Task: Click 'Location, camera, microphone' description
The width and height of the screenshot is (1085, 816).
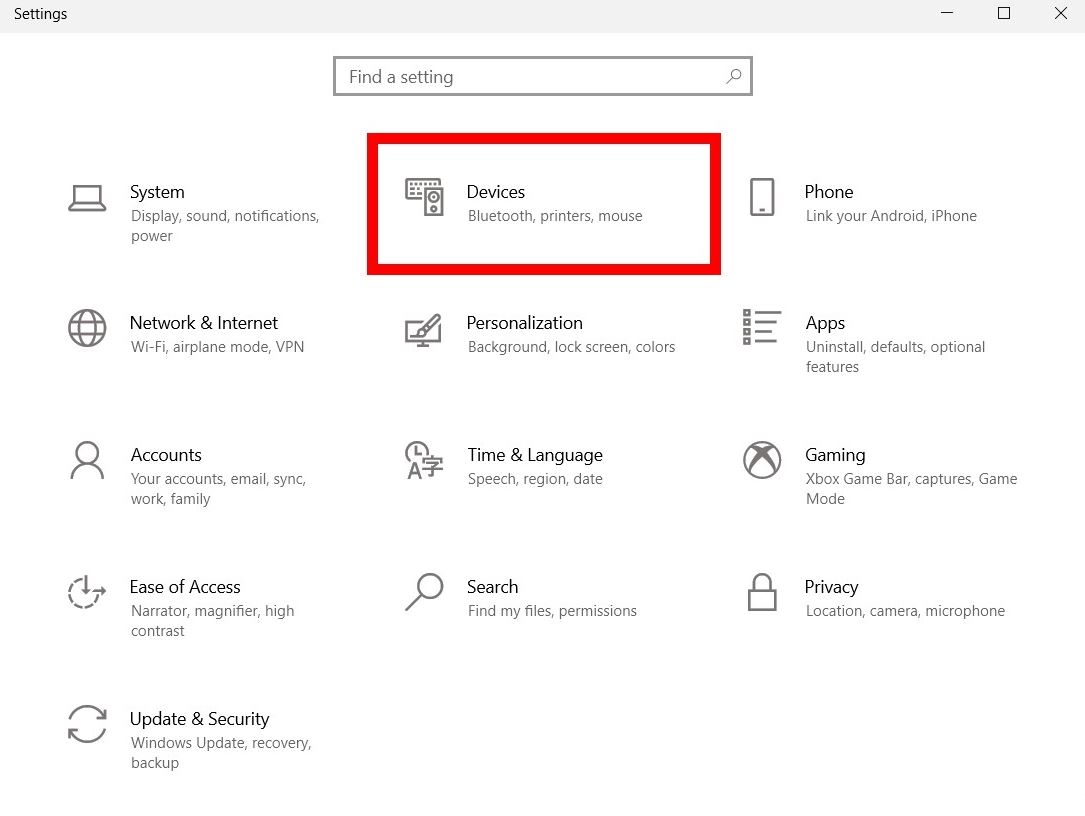Action: [x=905, y=611]
